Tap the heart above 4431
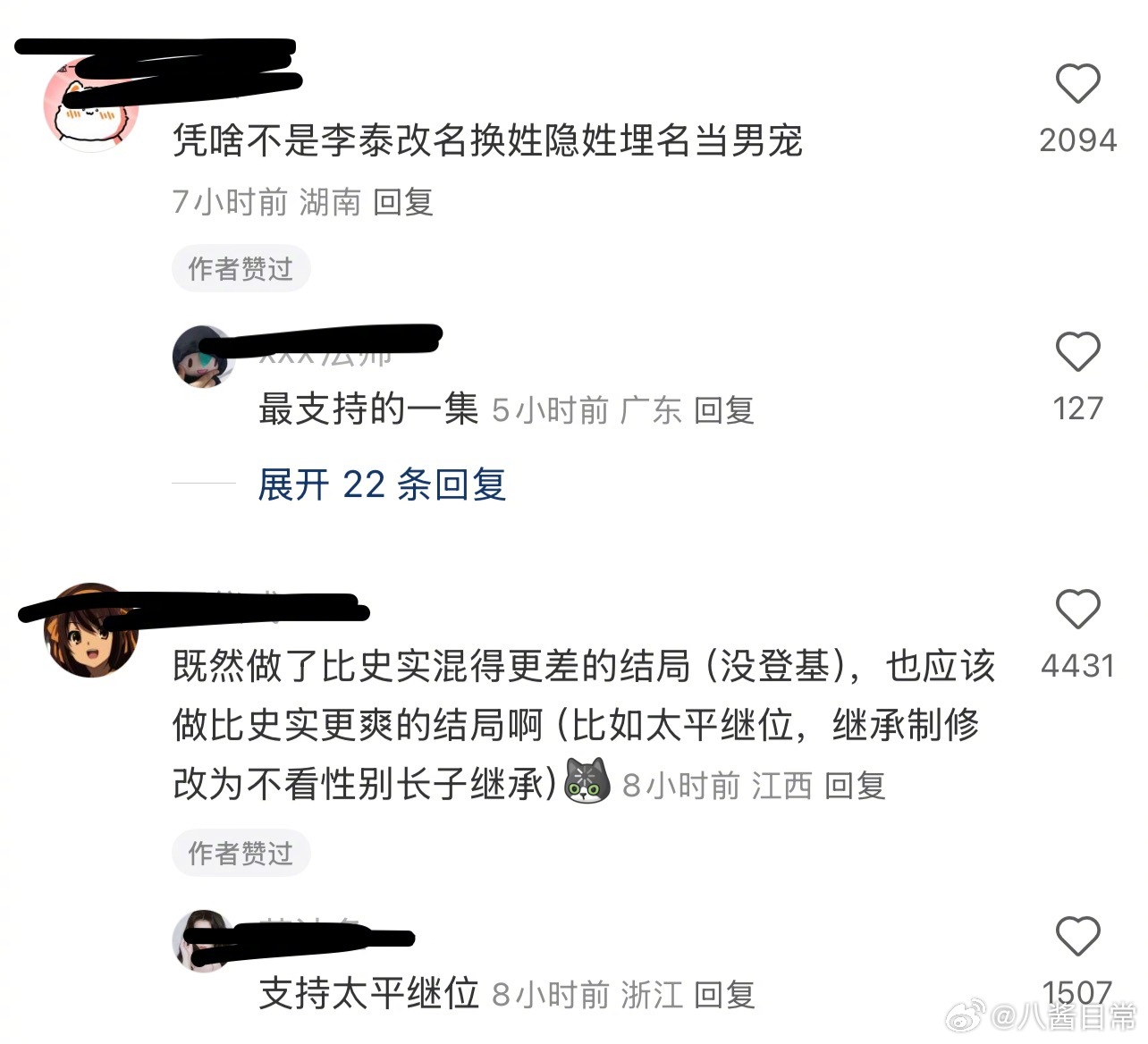Image resolution: width=1148 pixels, height=1044 pixels. pos(1077,609)
